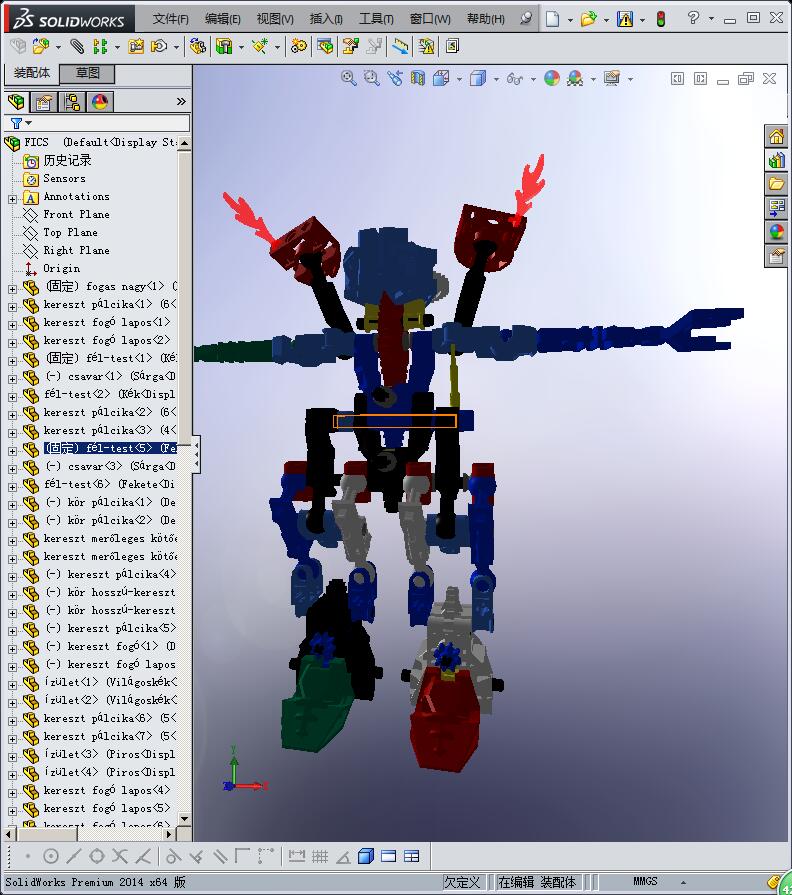
Task: Open the 帮助(H) menu
Action: (486, 19)
